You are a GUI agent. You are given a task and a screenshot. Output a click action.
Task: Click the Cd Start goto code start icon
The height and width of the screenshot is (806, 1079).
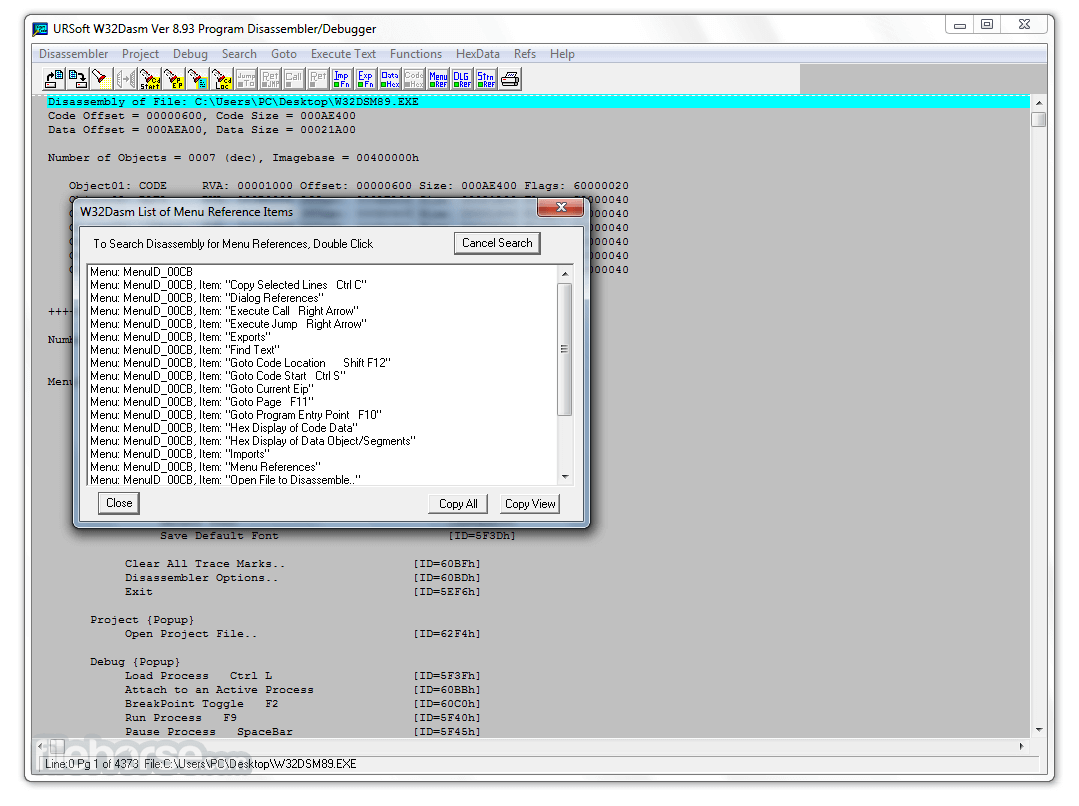[150, 79]
